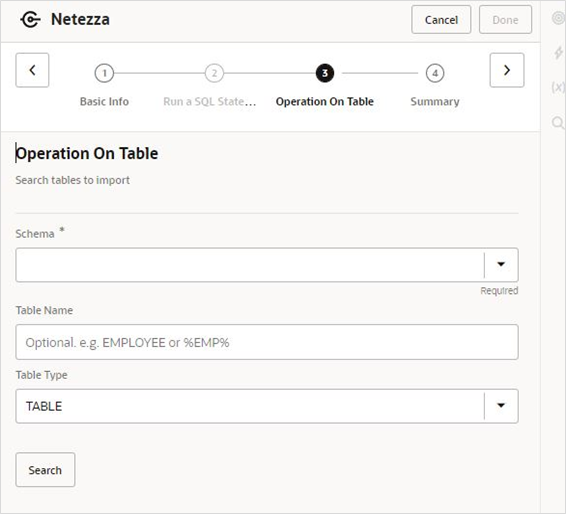Click the 'Required' hint text
This screenshot has height=514, width=566.
click(499, 291)
